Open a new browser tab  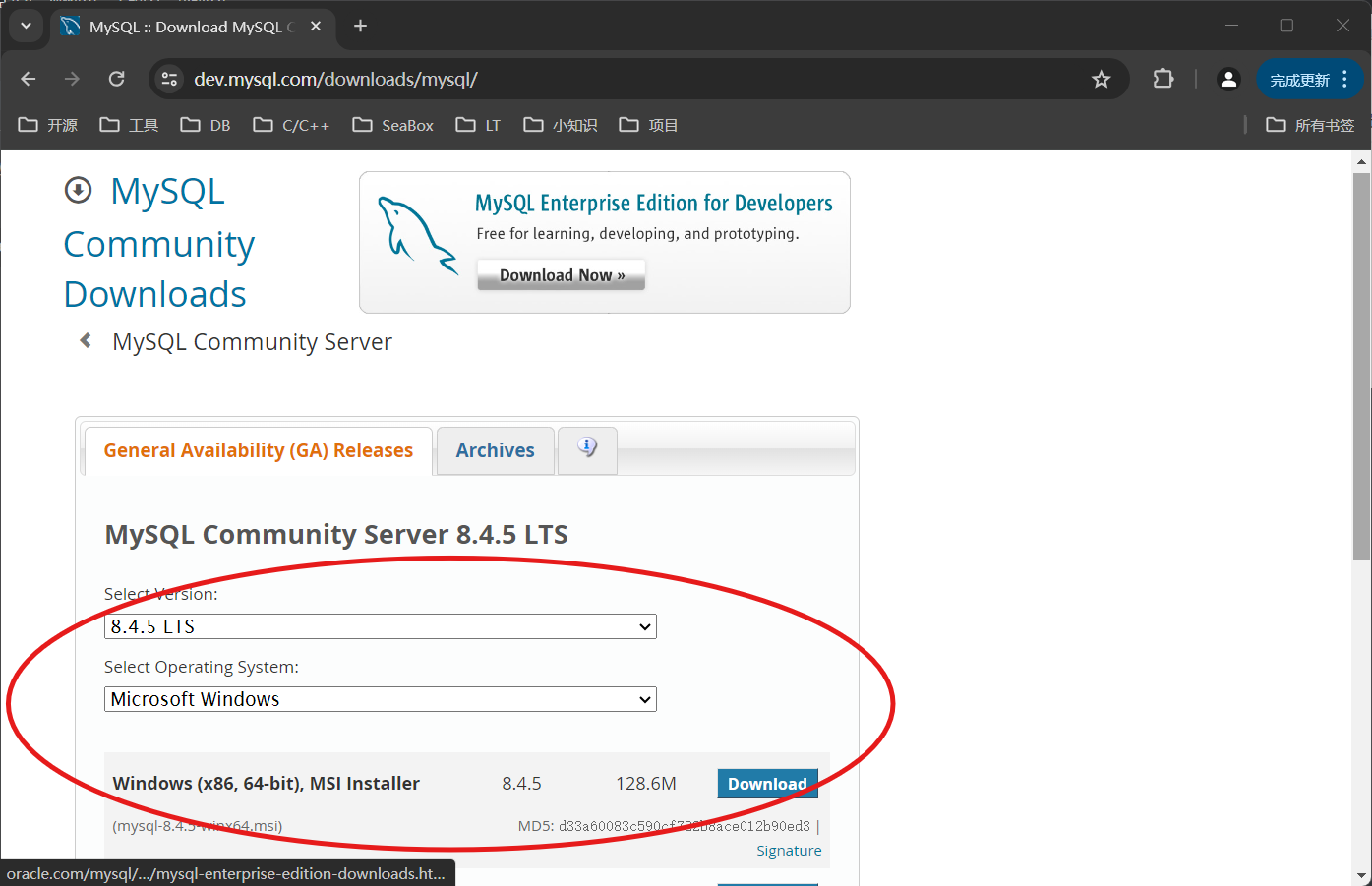point(360,26)
